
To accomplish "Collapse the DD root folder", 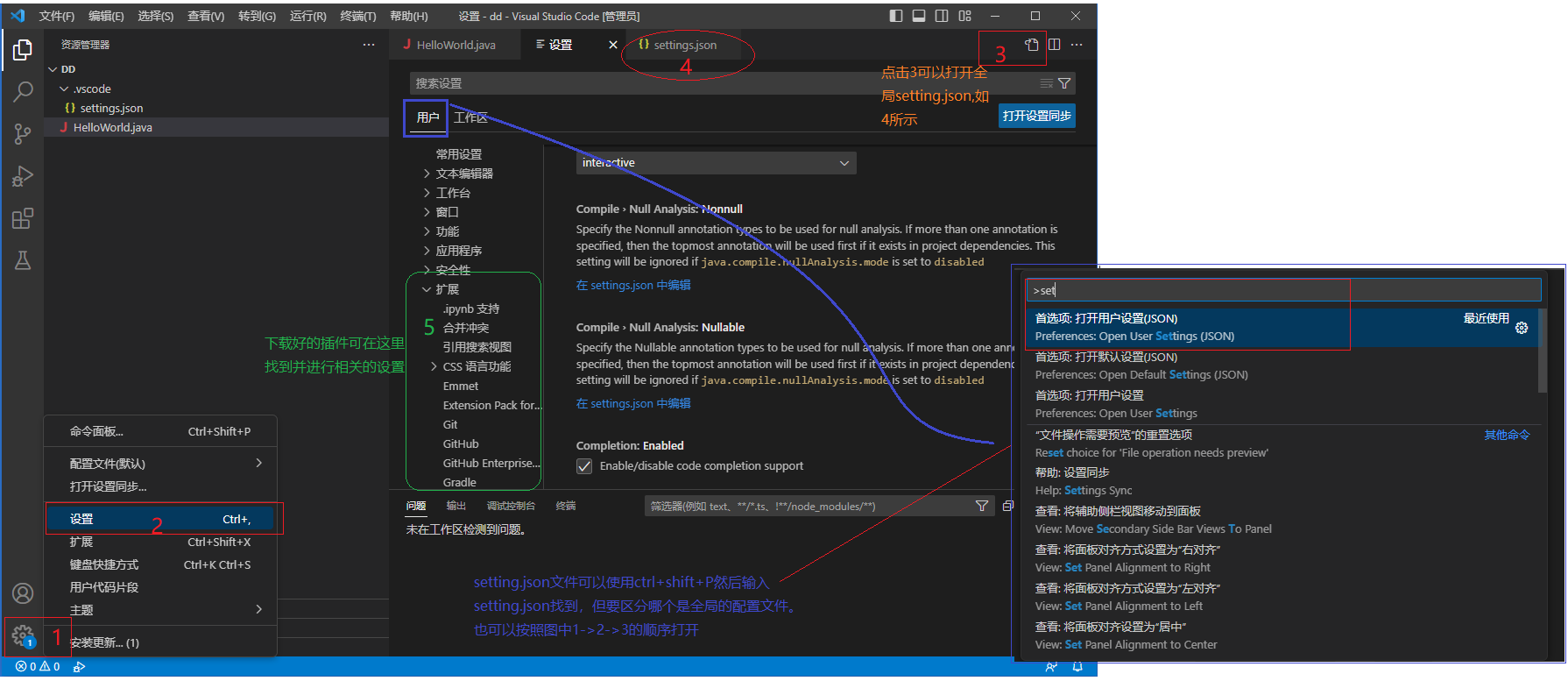I will (53, 69).
